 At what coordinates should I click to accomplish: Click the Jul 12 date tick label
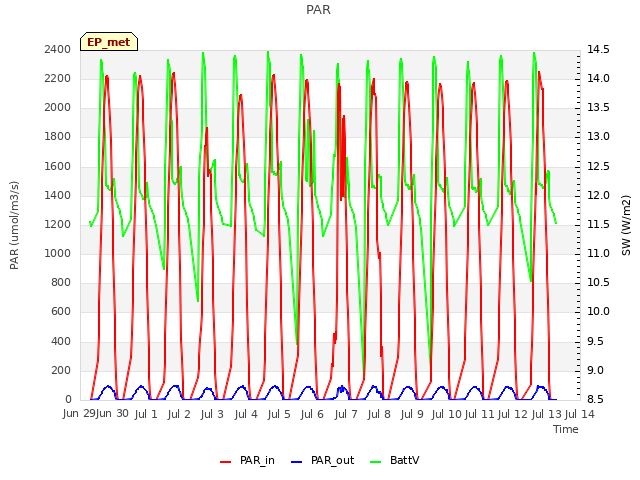click(513, 414)
